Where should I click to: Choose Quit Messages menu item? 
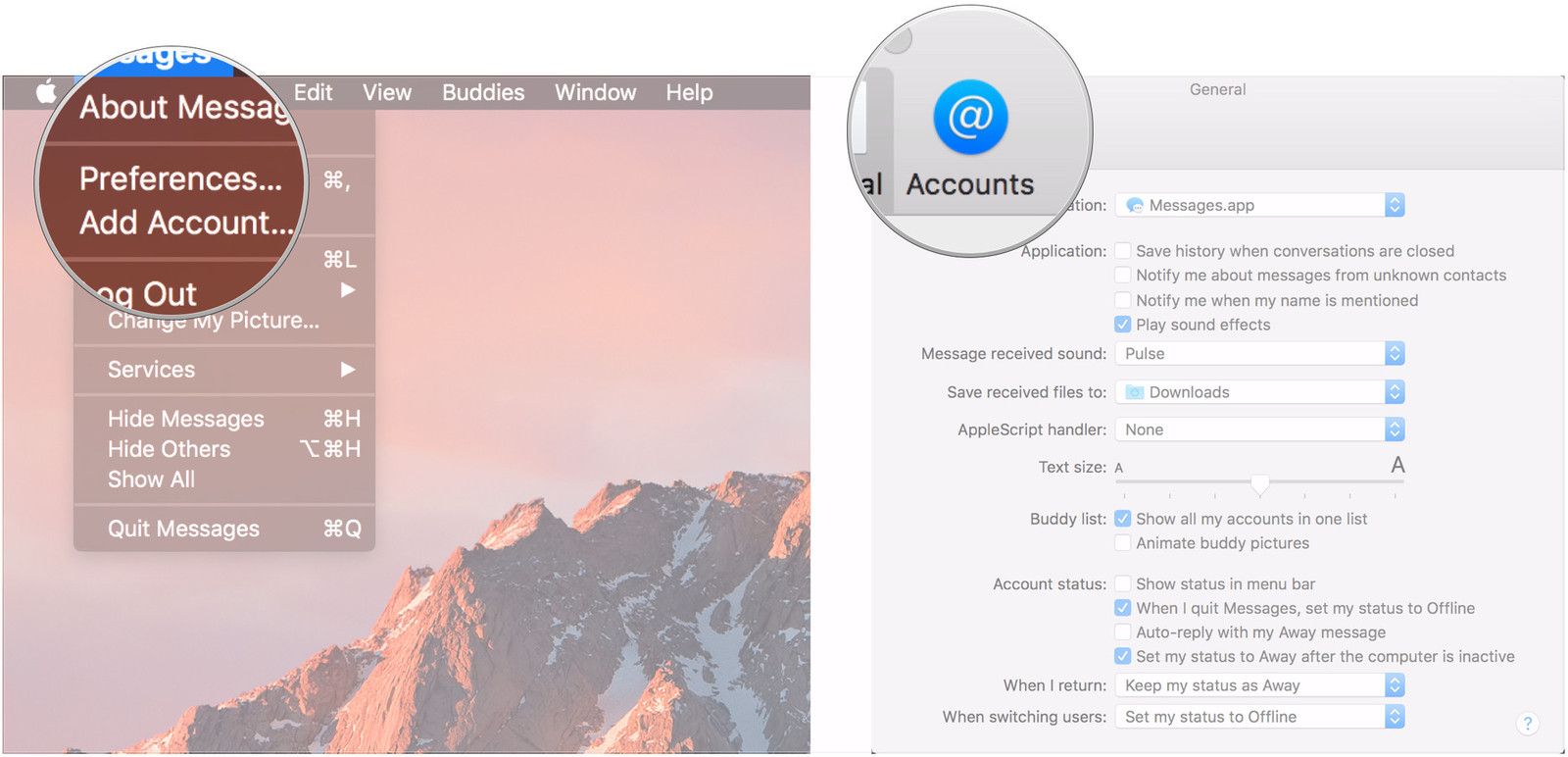(184, 529)
